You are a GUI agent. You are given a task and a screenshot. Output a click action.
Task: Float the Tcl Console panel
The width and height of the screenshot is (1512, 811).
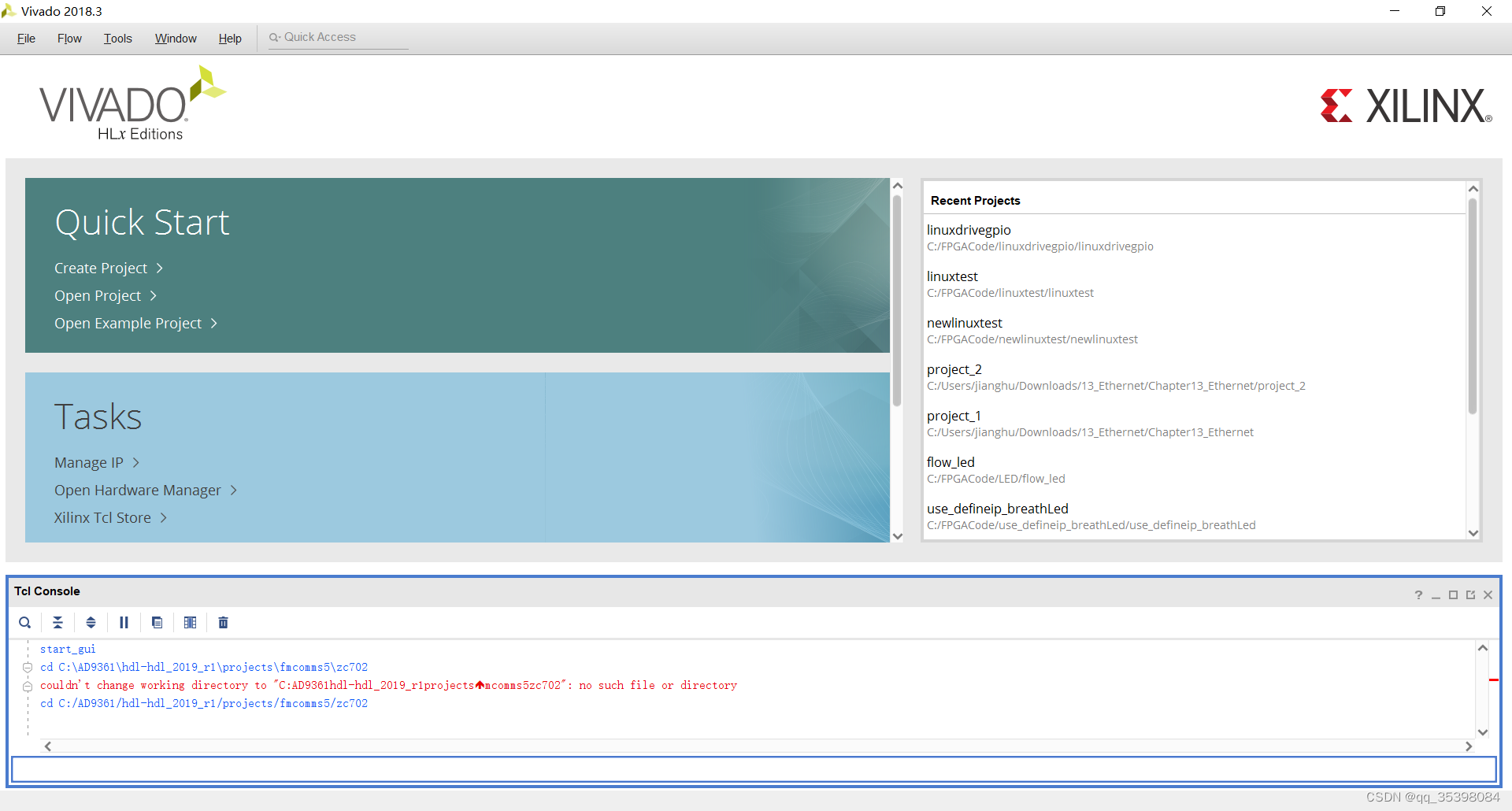(1470, 595)
